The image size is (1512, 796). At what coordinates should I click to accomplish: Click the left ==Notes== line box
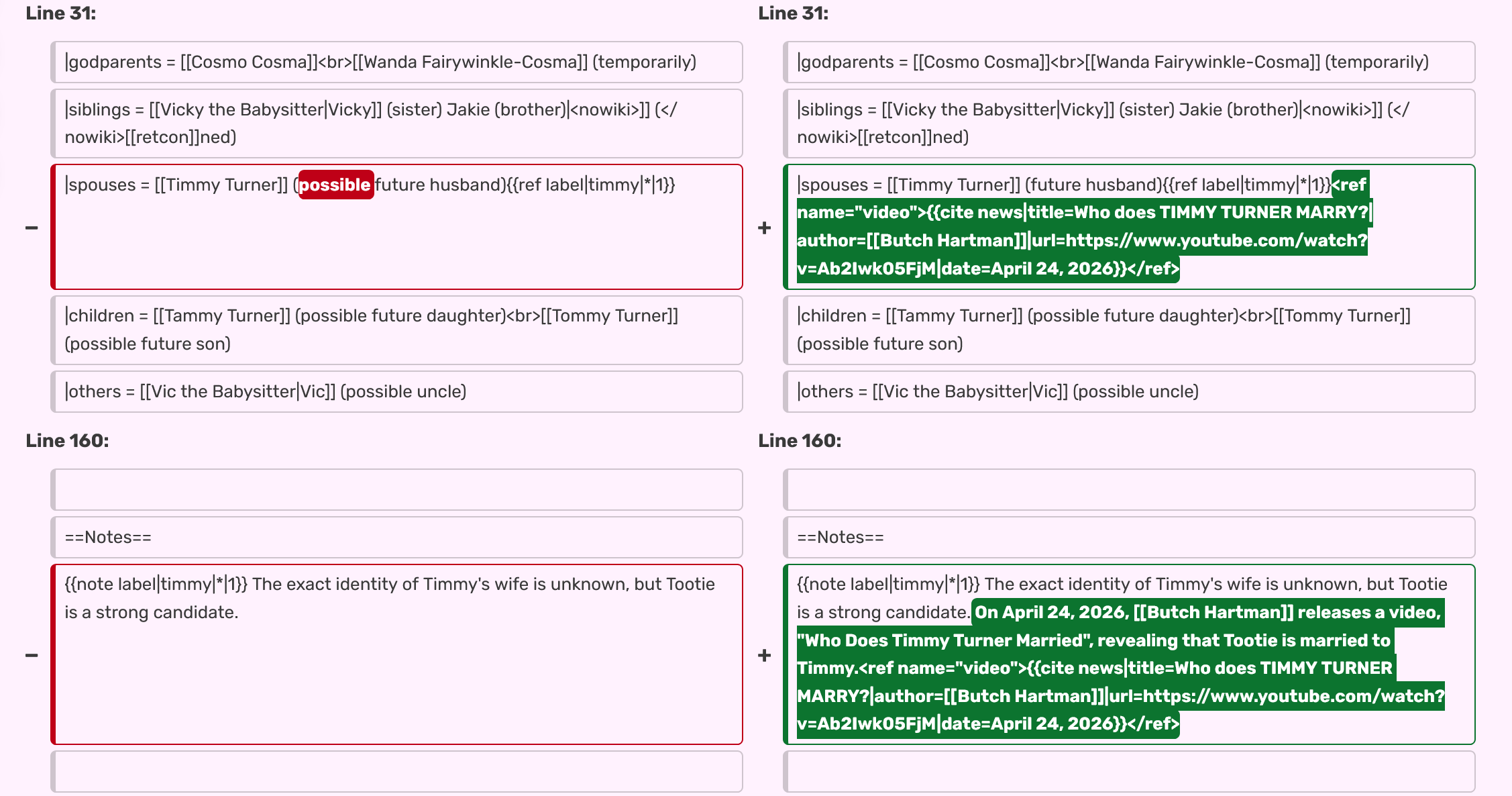(x=396, y=538)
